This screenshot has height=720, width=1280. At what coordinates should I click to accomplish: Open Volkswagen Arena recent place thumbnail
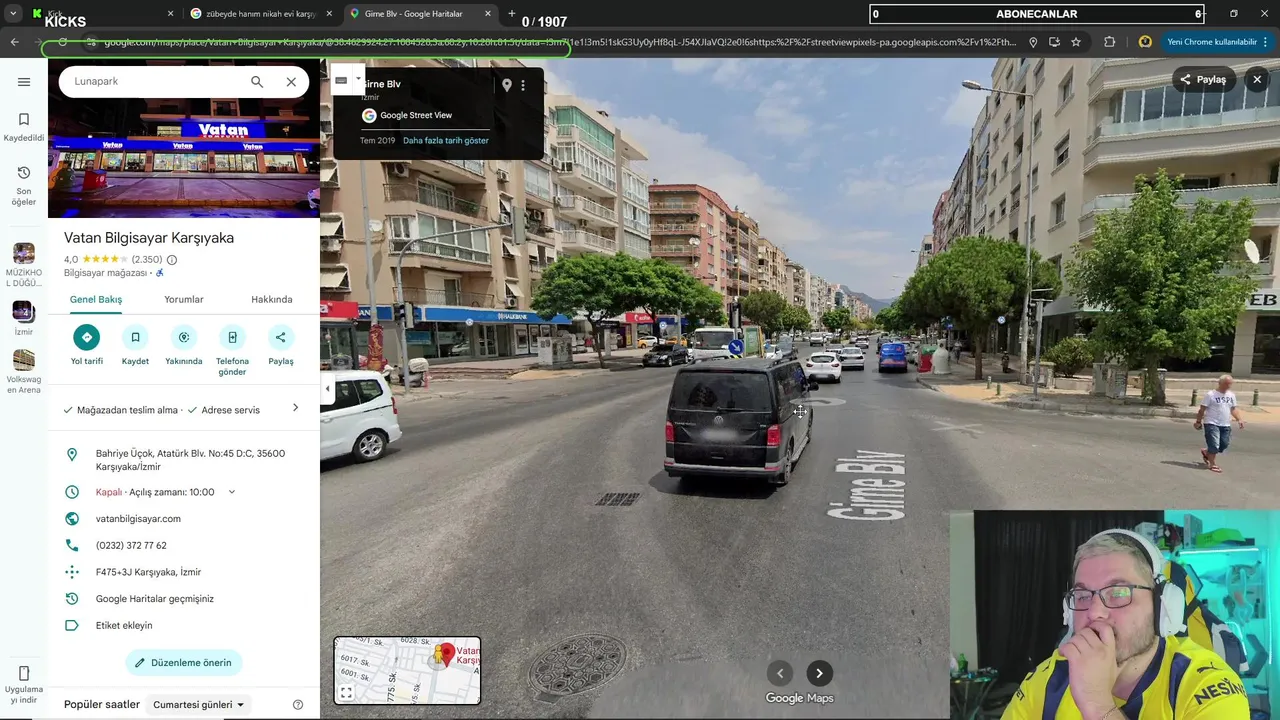point(24,360)
